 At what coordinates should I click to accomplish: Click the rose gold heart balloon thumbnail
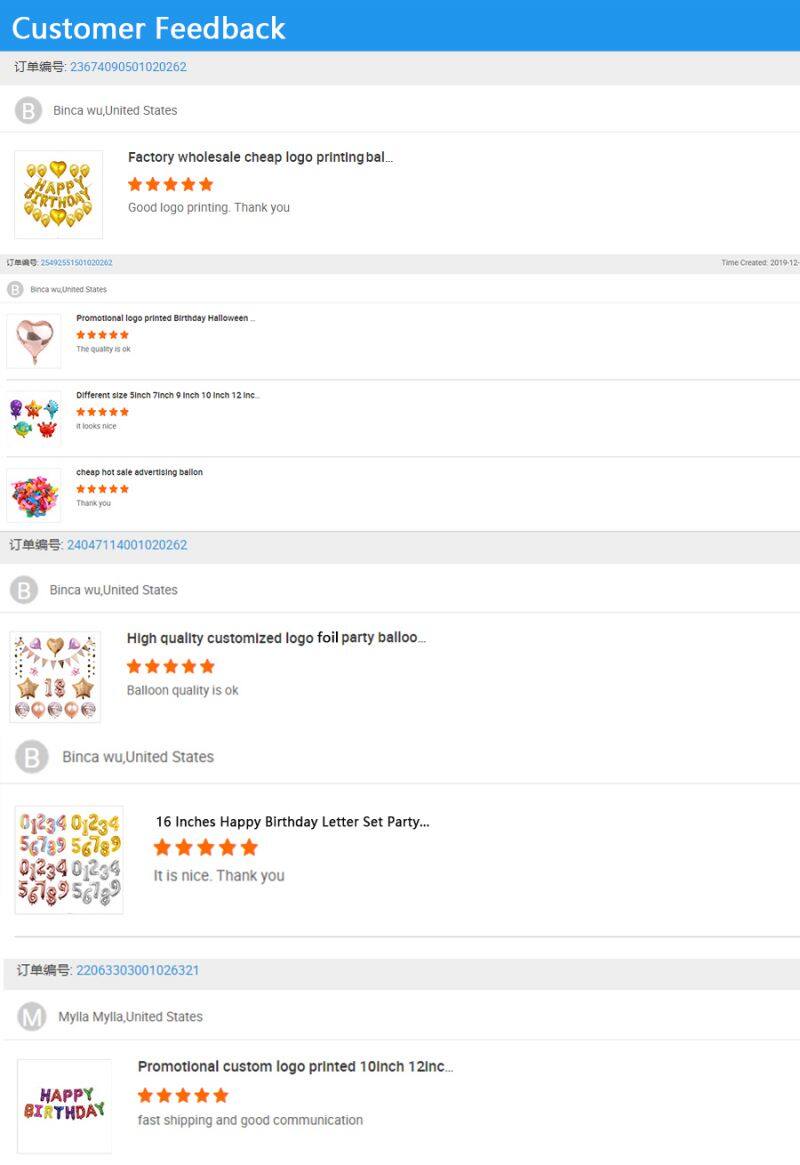click(33, 341)
